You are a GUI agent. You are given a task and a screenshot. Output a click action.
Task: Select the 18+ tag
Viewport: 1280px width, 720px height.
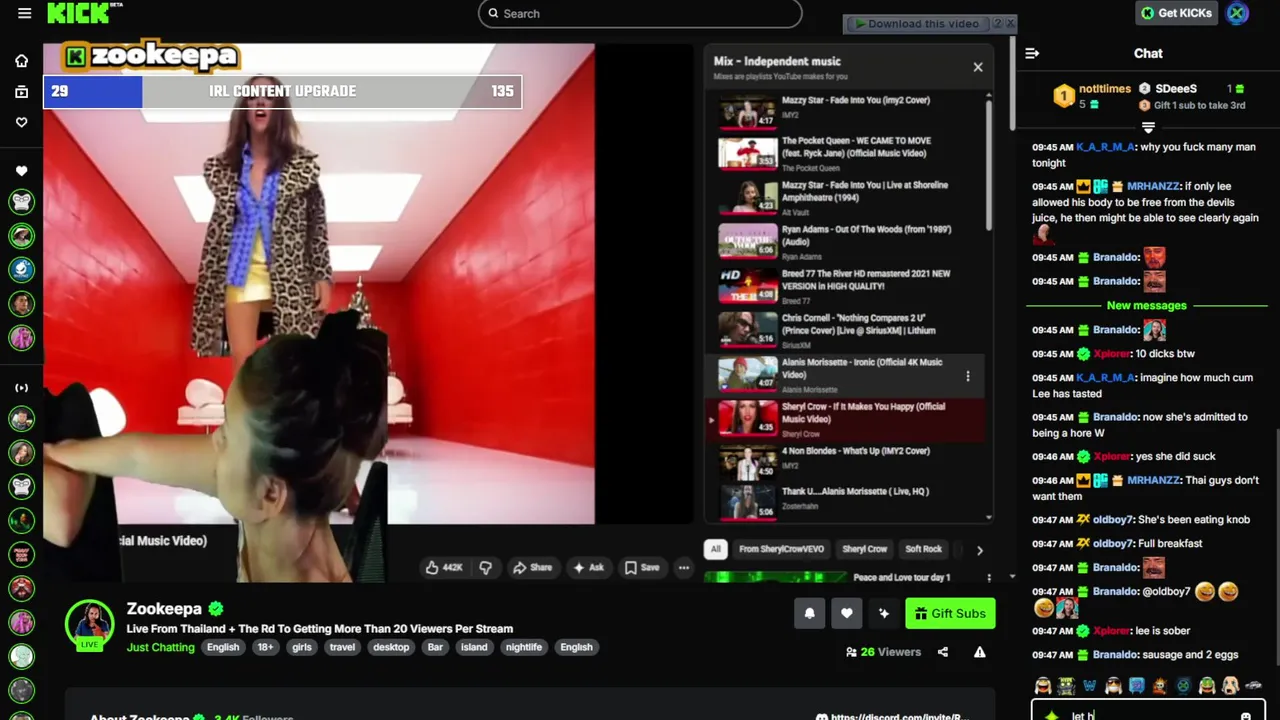click(265, 647)
